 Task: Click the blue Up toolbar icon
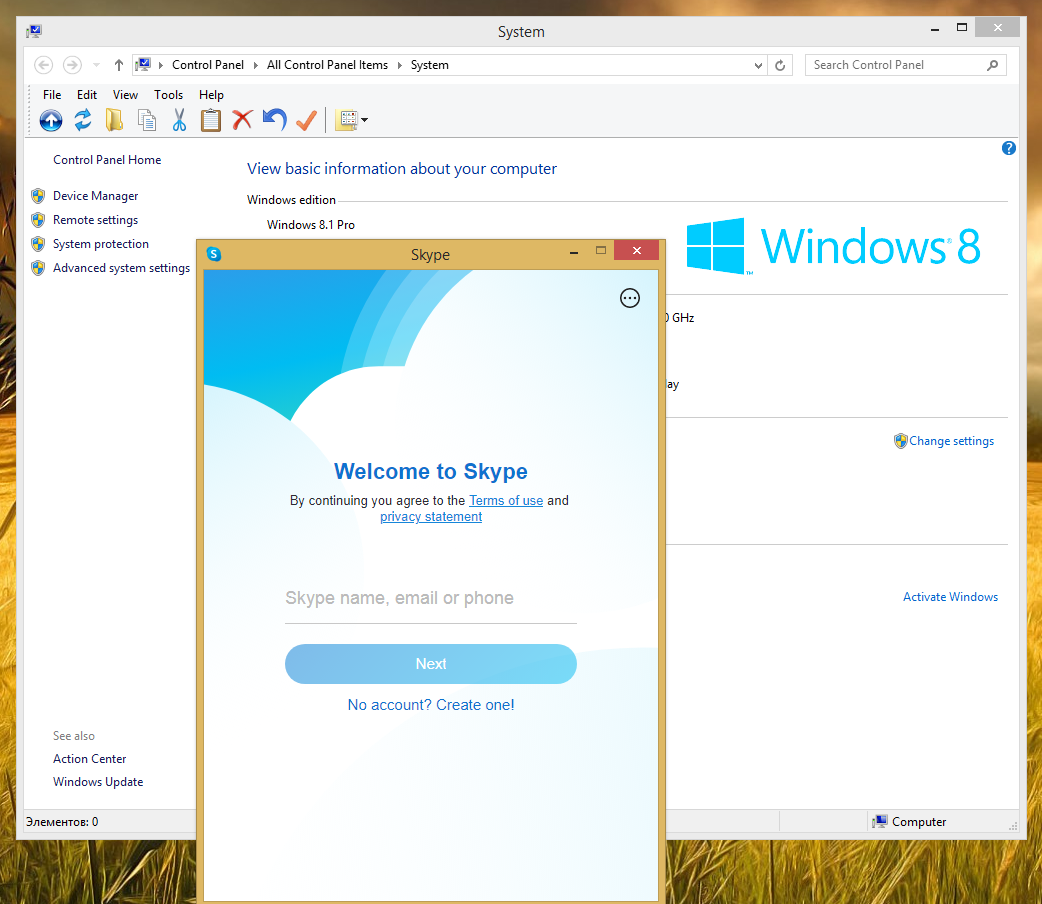tap(51, 120)
